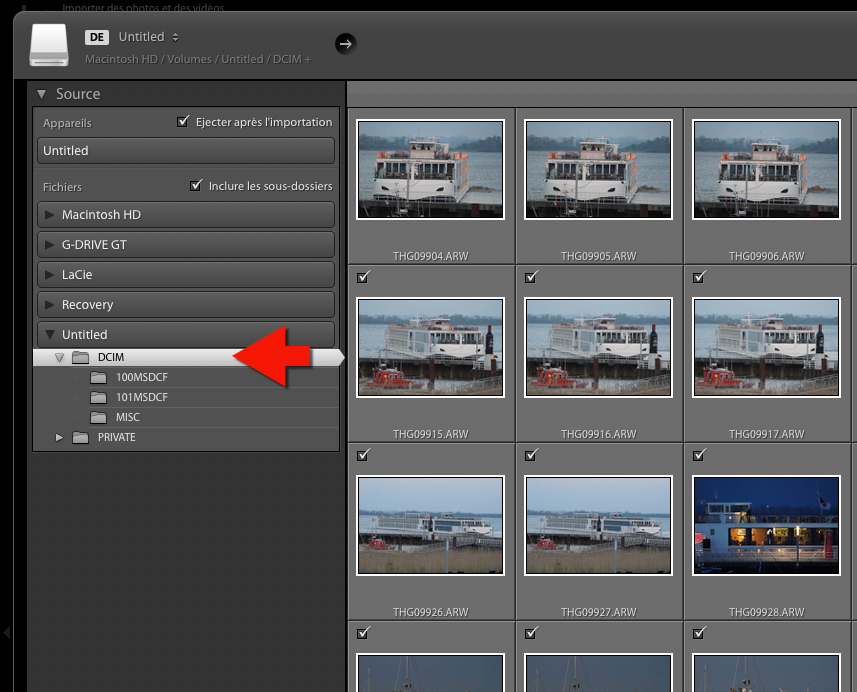857x692 pixels.
Task: Click the DE badge beside Untitled
Action: 97,37
